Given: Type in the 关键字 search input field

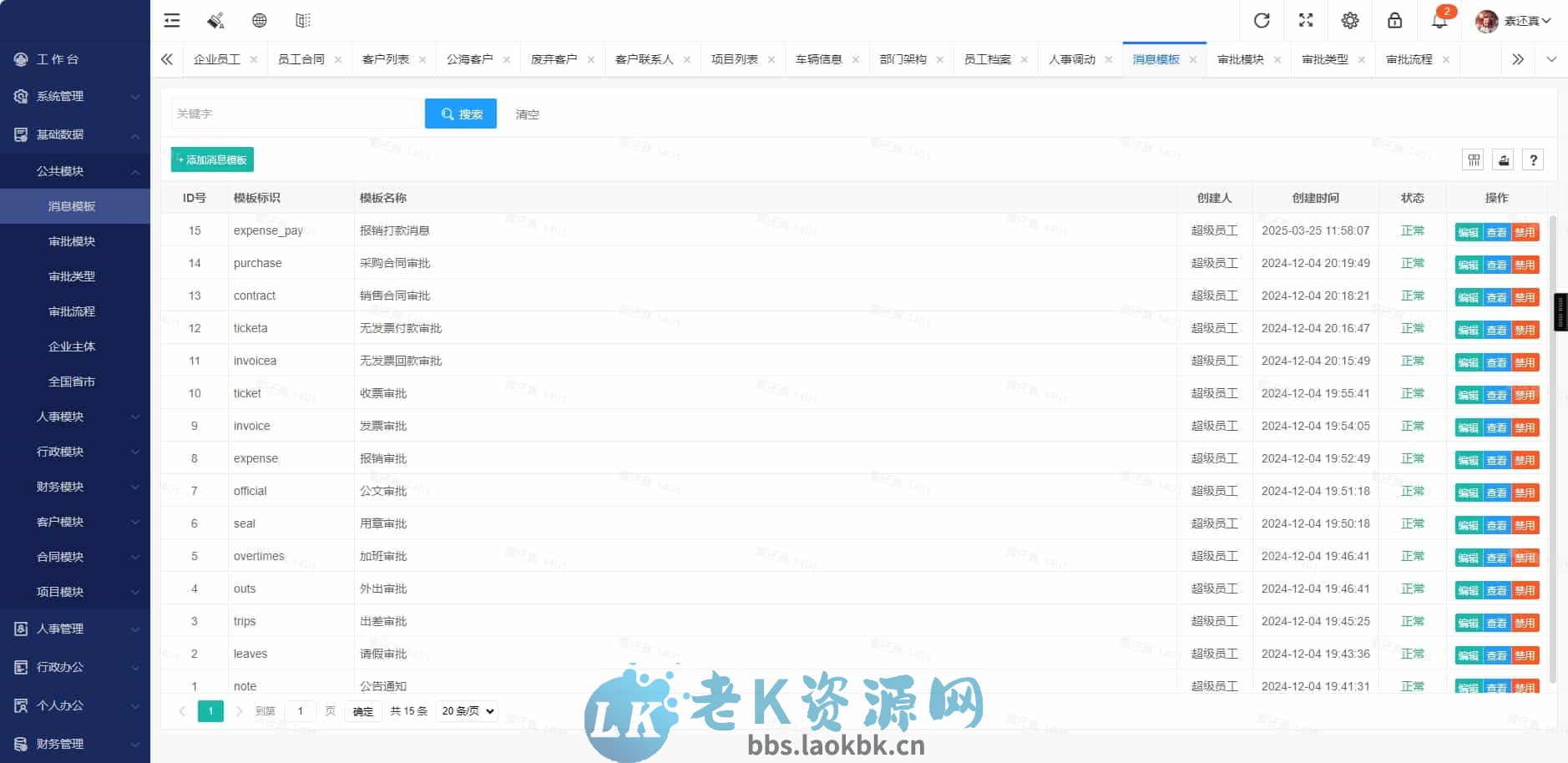Looking at the screenshot, I should [294, 114].
